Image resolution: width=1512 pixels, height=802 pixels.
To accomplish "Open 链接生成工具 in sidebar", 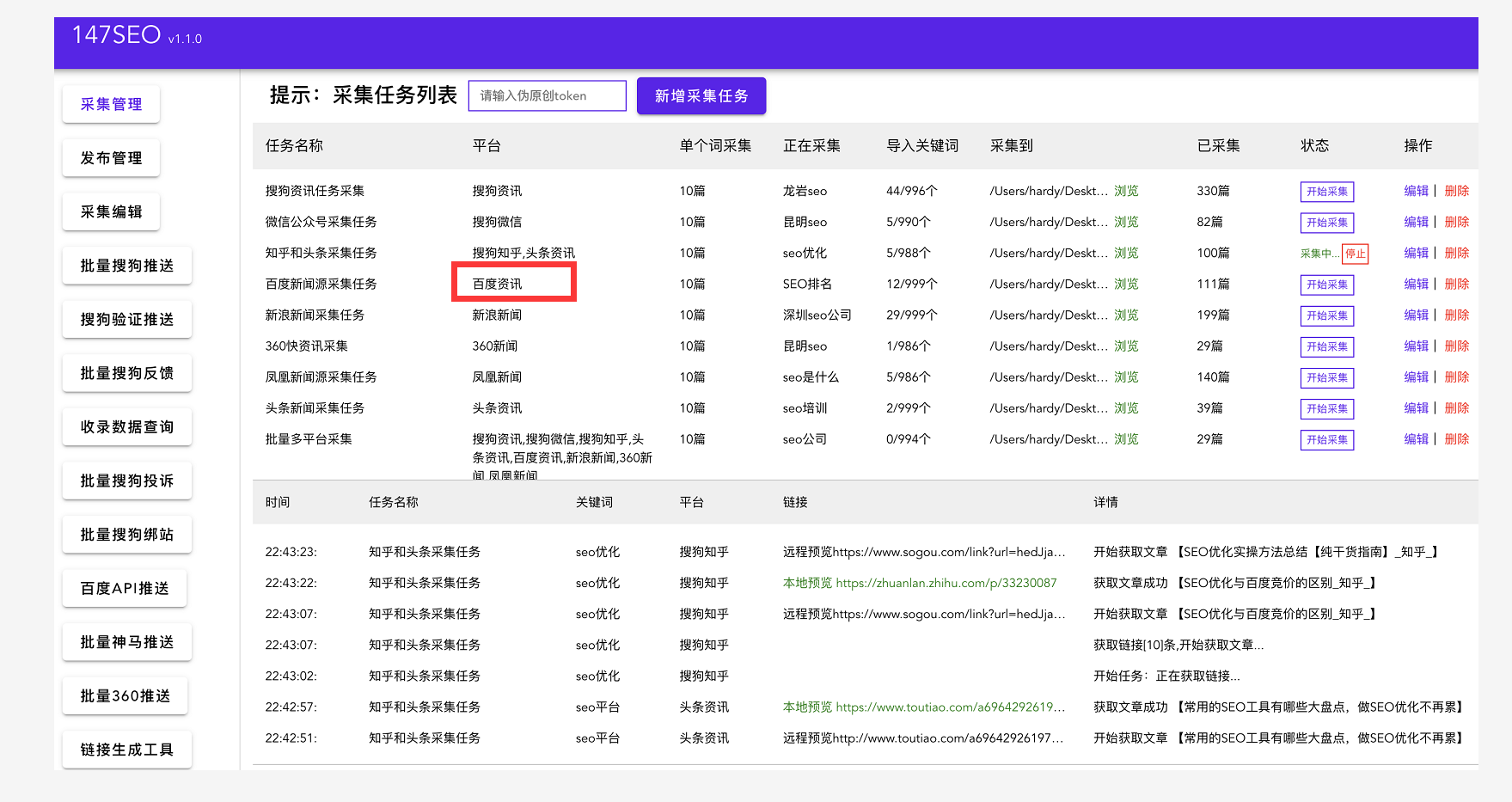I will click(x=126, y=750).
